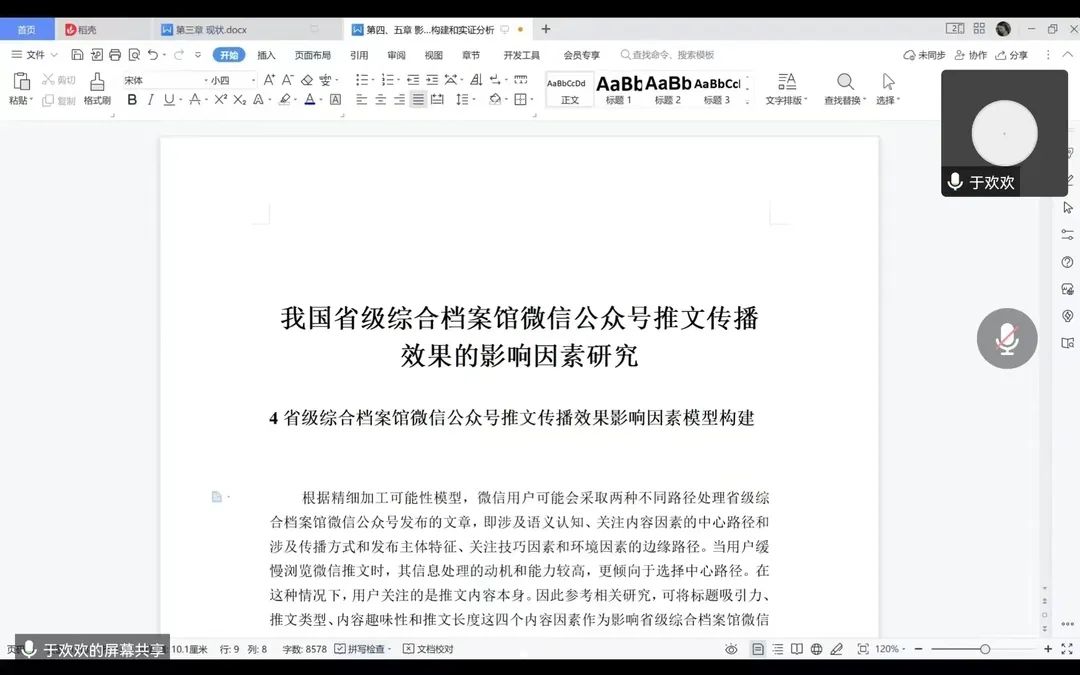
Task: Click the clear formatting eraser icon
Action: coord(307,80)
